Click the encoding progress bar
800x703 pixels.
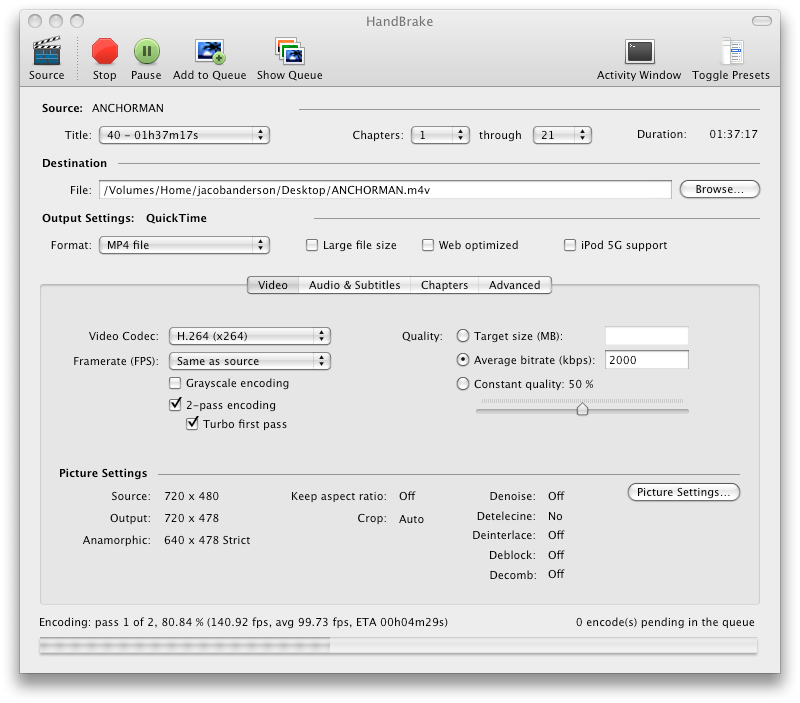[x=398, y=646]
